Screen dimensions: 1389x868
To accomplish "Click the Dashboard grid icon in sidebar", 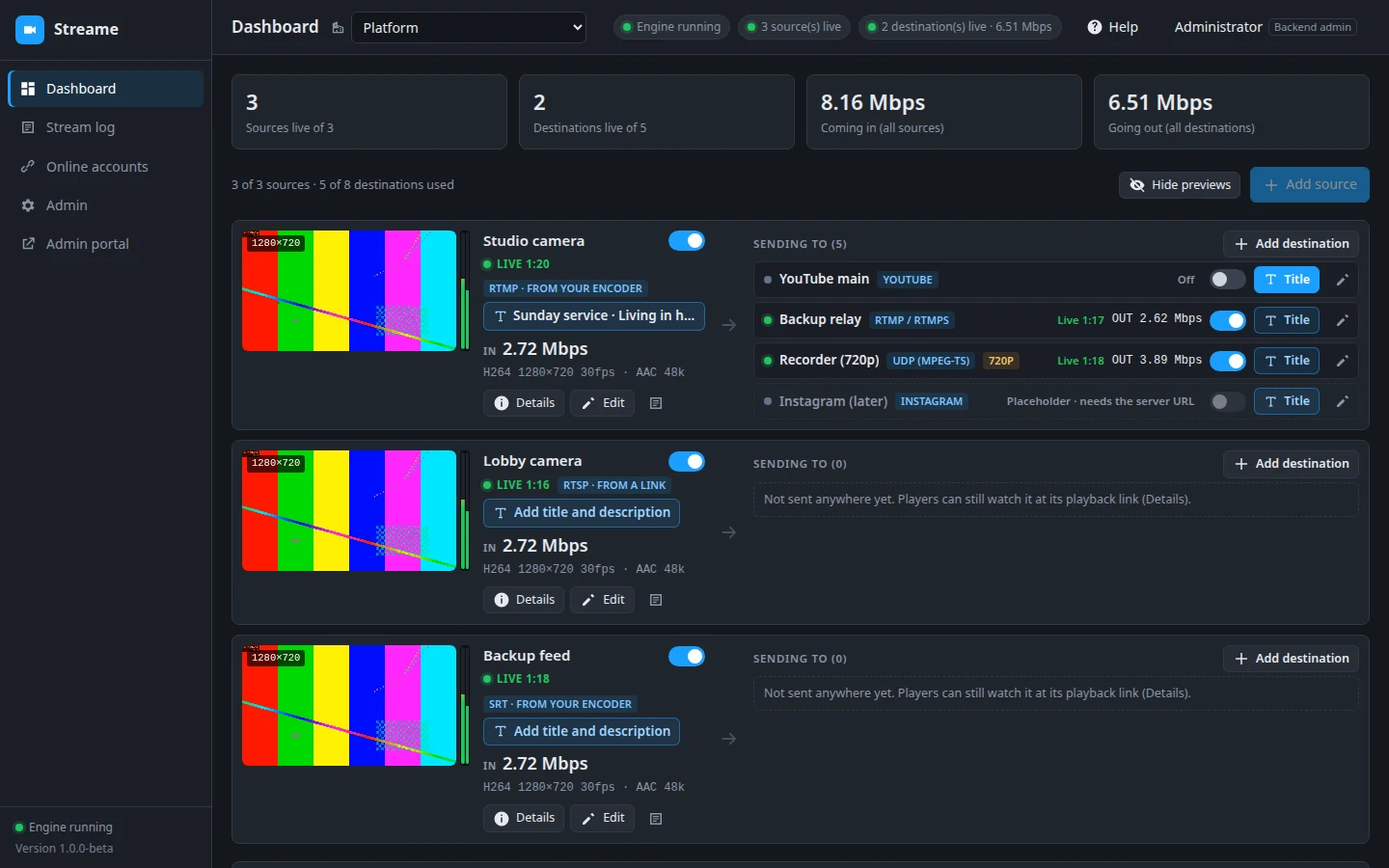I will tap(28, 89).
